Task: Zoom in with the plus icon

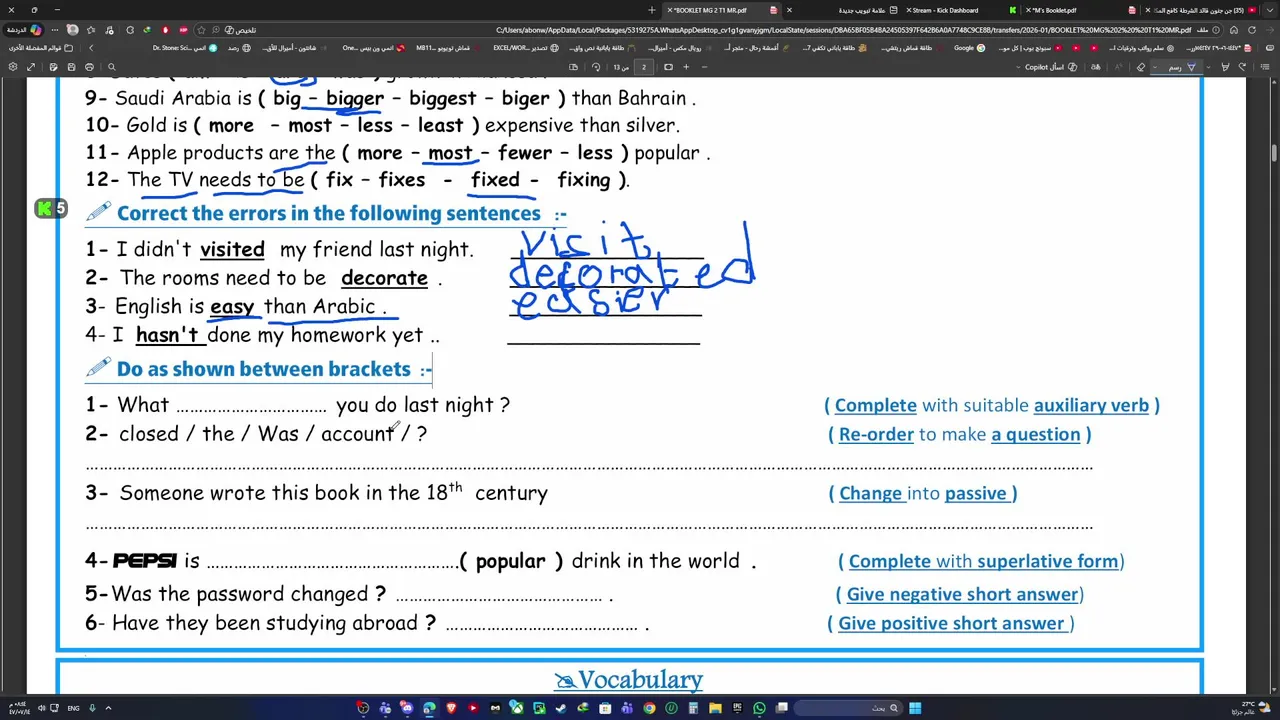Action: (686, 67)
